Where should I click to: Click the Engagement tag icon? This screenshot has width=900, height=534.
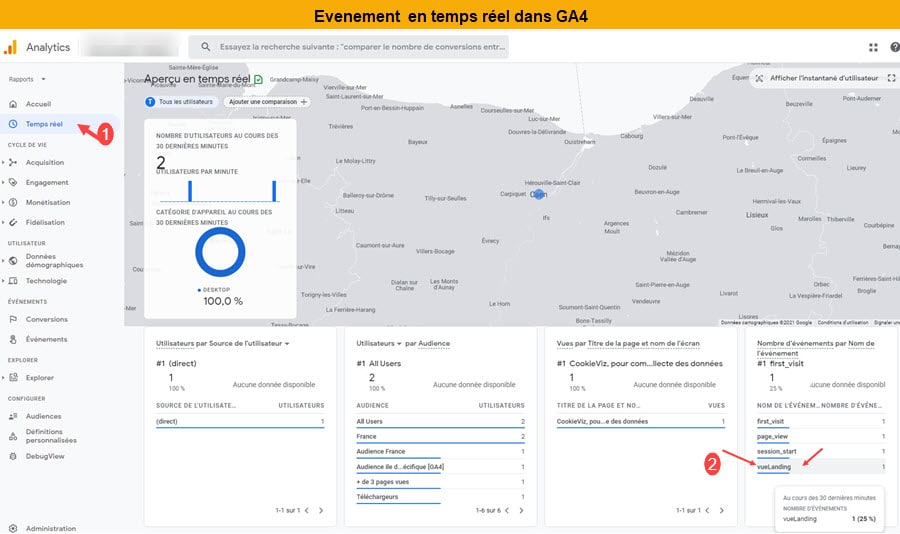(x=13, y=183)
